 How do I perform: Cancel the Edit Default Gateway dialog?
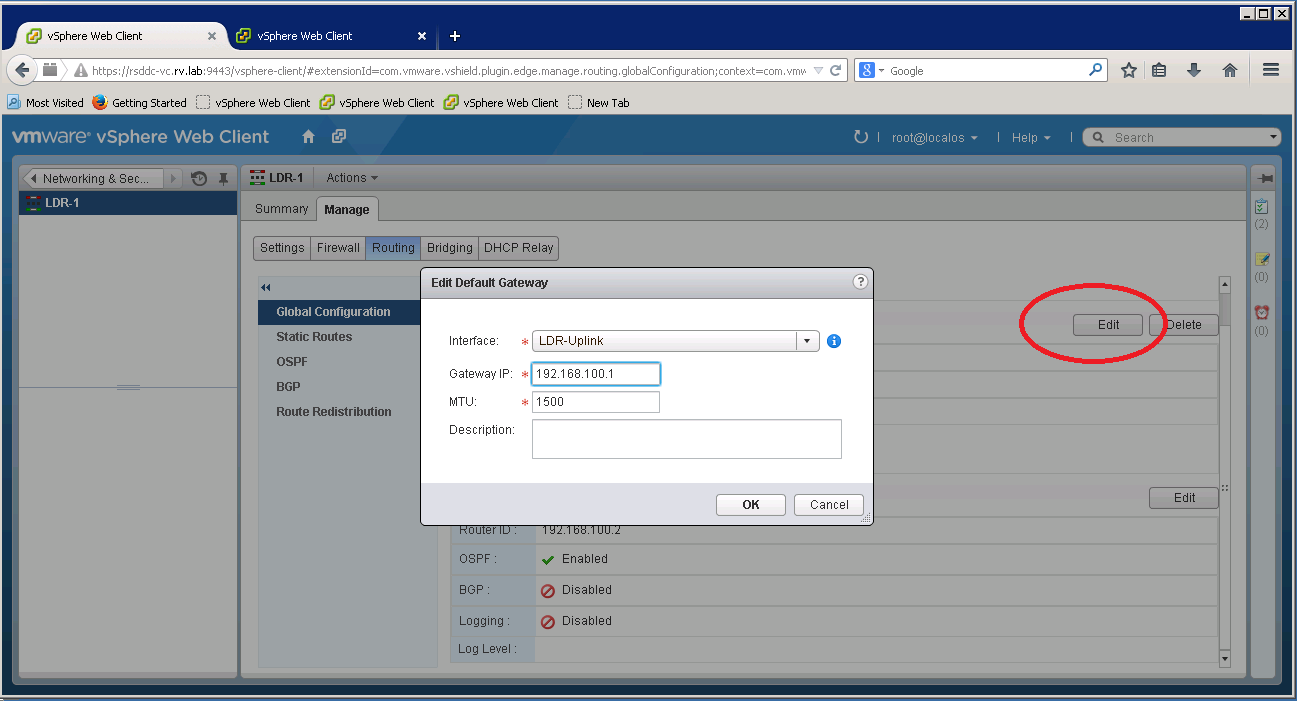tap(828, 505)
